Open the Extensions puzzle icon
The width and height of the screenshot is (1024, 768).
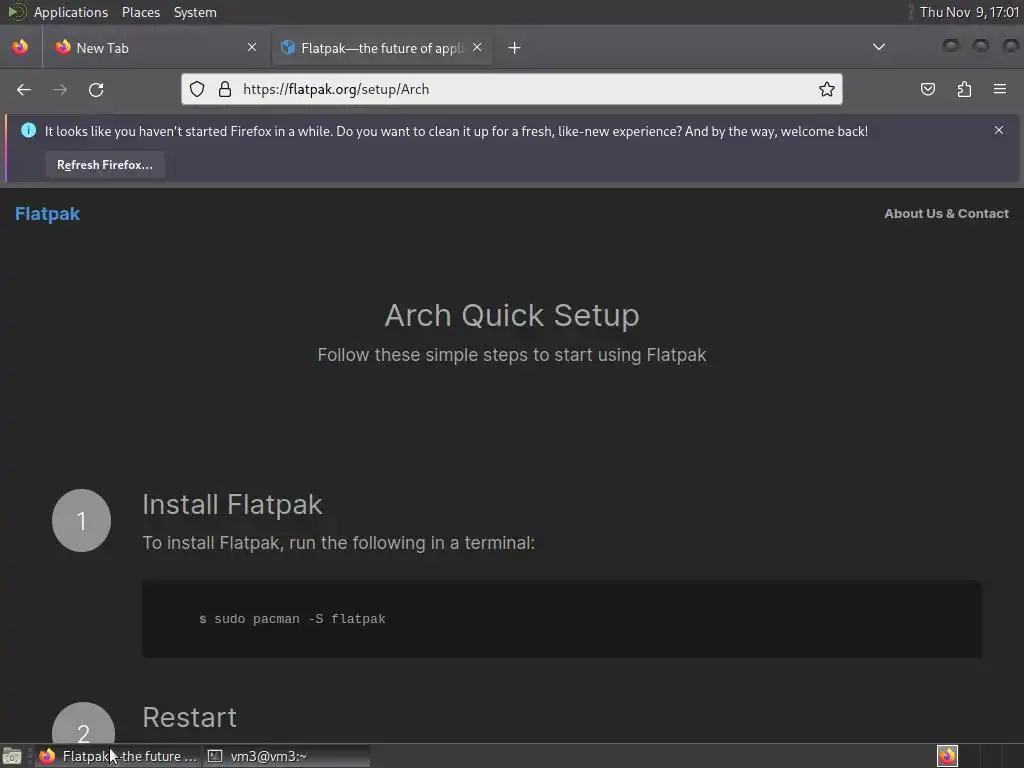point(964,89)
